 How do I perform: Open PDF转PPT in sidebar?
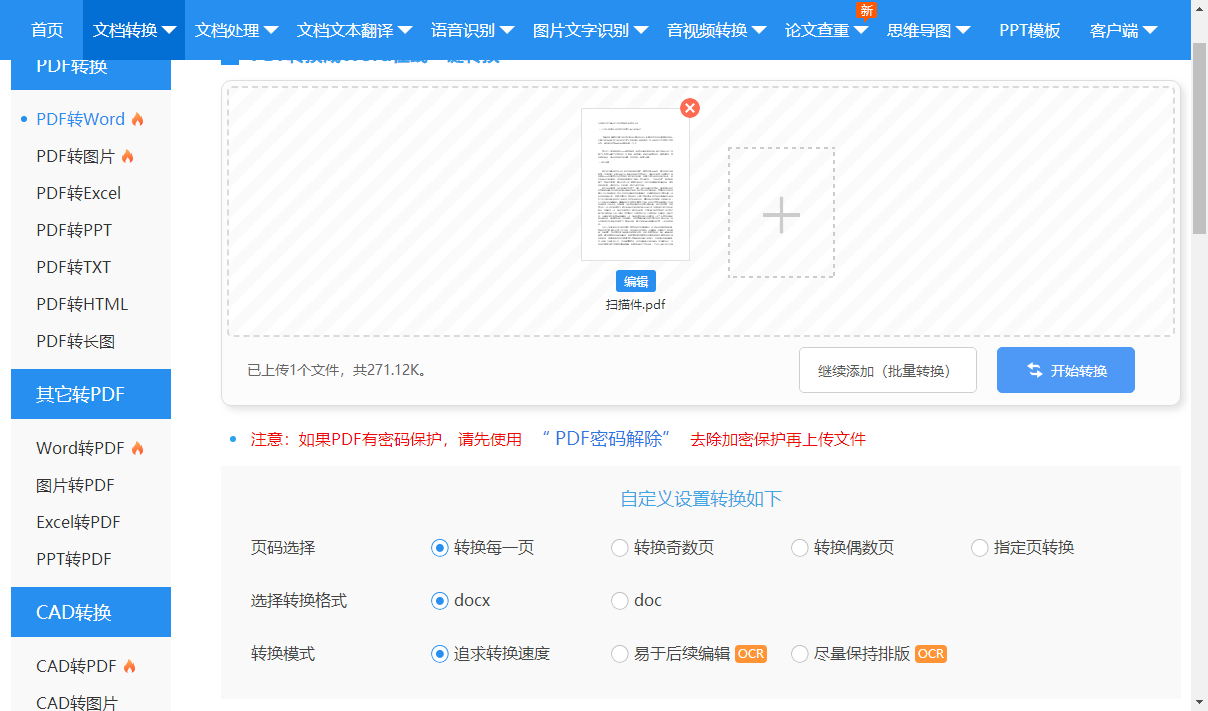(x=74, y=230)
